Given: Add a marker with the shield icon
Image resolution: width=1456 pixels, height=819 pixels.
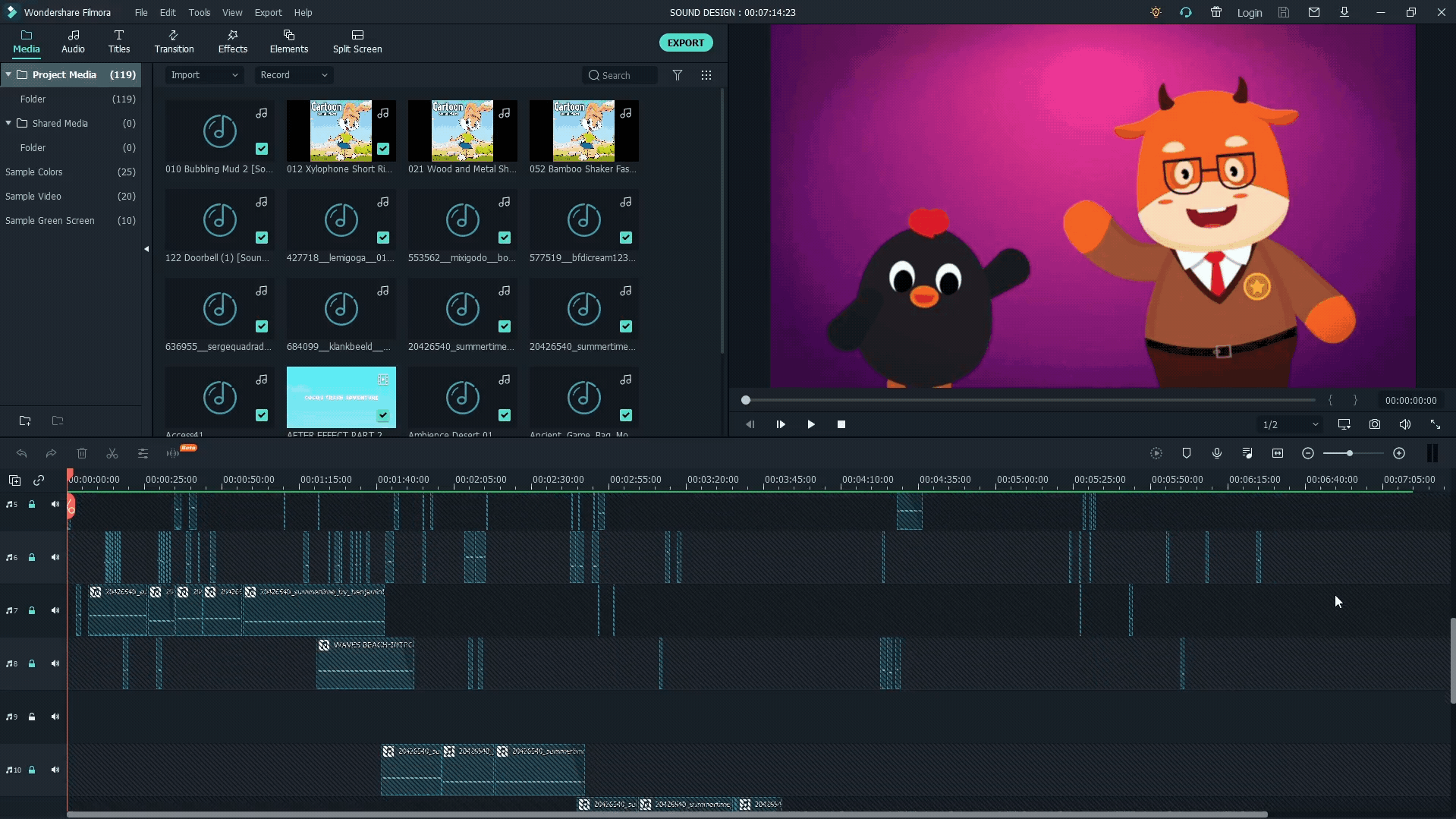Looking at the screenshot, I should [1187, 453].
